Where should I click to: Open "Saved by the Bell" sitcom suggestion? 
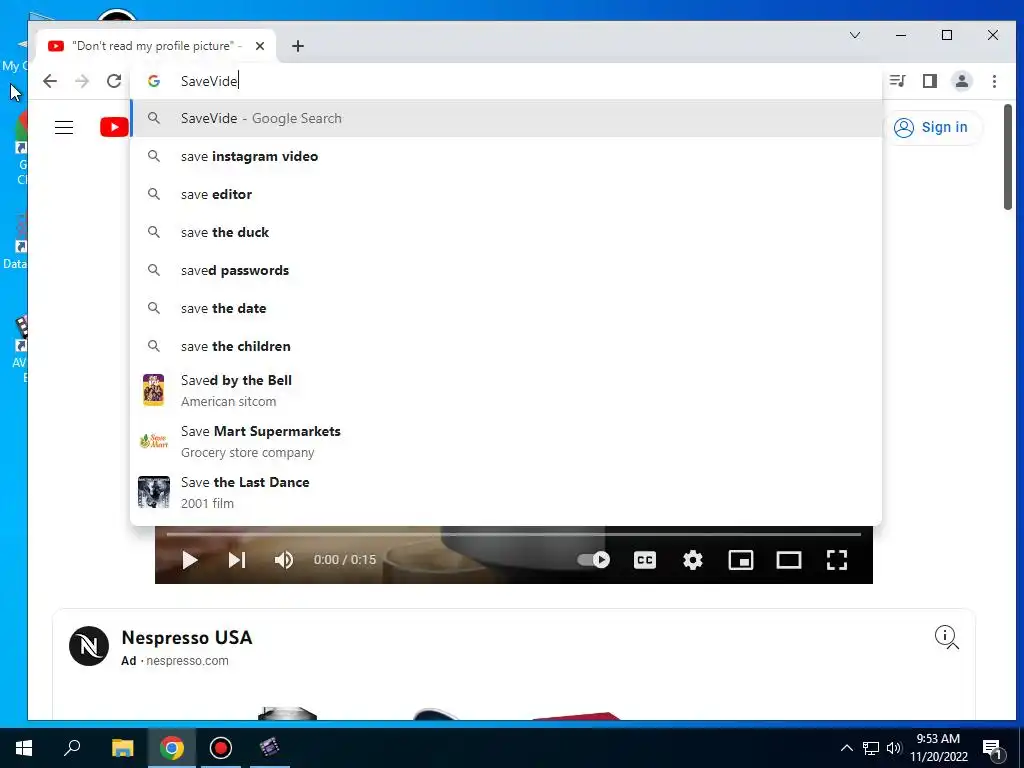click(506, 390)
